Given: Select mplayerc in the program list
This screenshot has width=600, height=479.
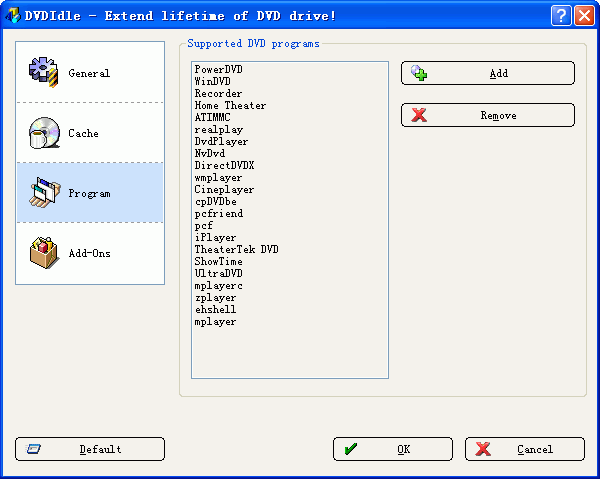Looking at the screenshot, I should tap(218, 285).
